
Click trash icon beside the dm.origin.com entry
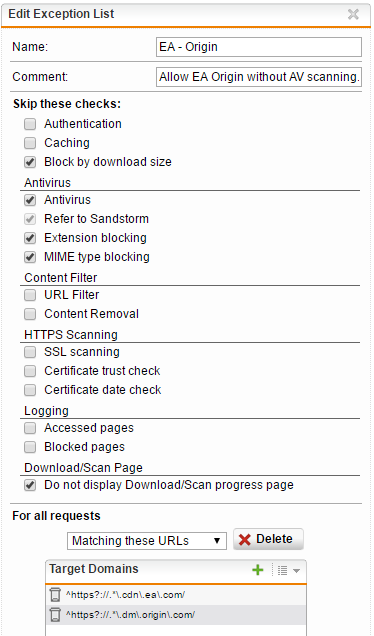click(x=55, y=615)
